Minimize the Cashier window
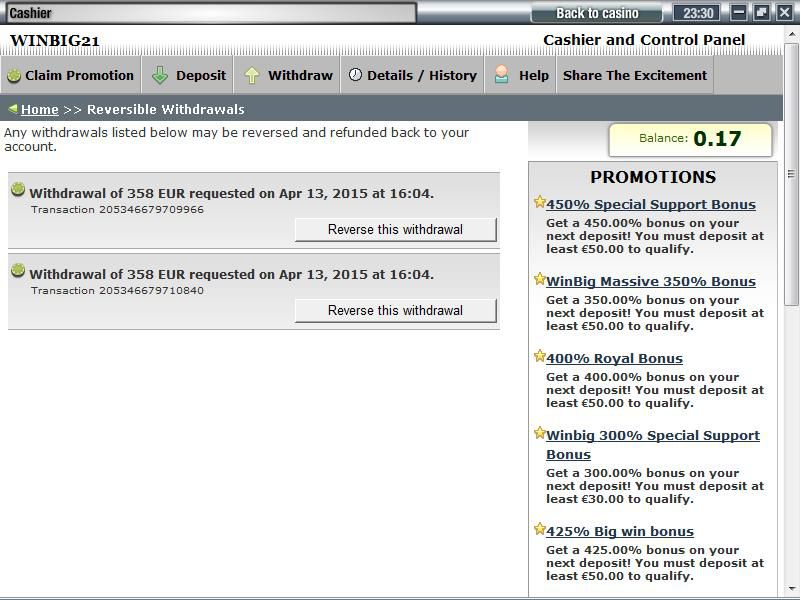800x600 pixels. [x=739, y=12]
